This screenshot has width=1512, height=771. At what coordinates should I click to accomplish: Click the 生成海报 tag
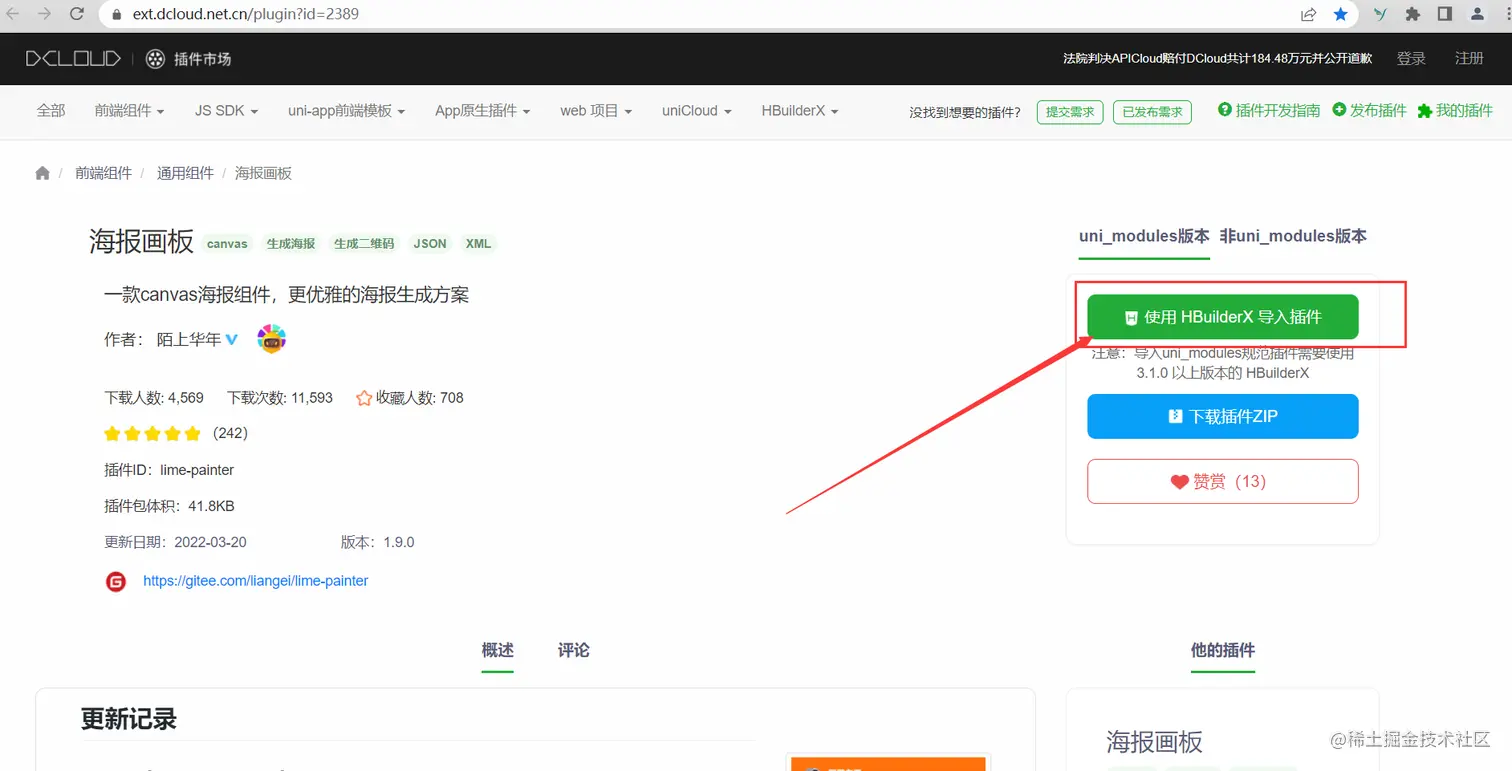pyautogui.click(x=291, y=244)
